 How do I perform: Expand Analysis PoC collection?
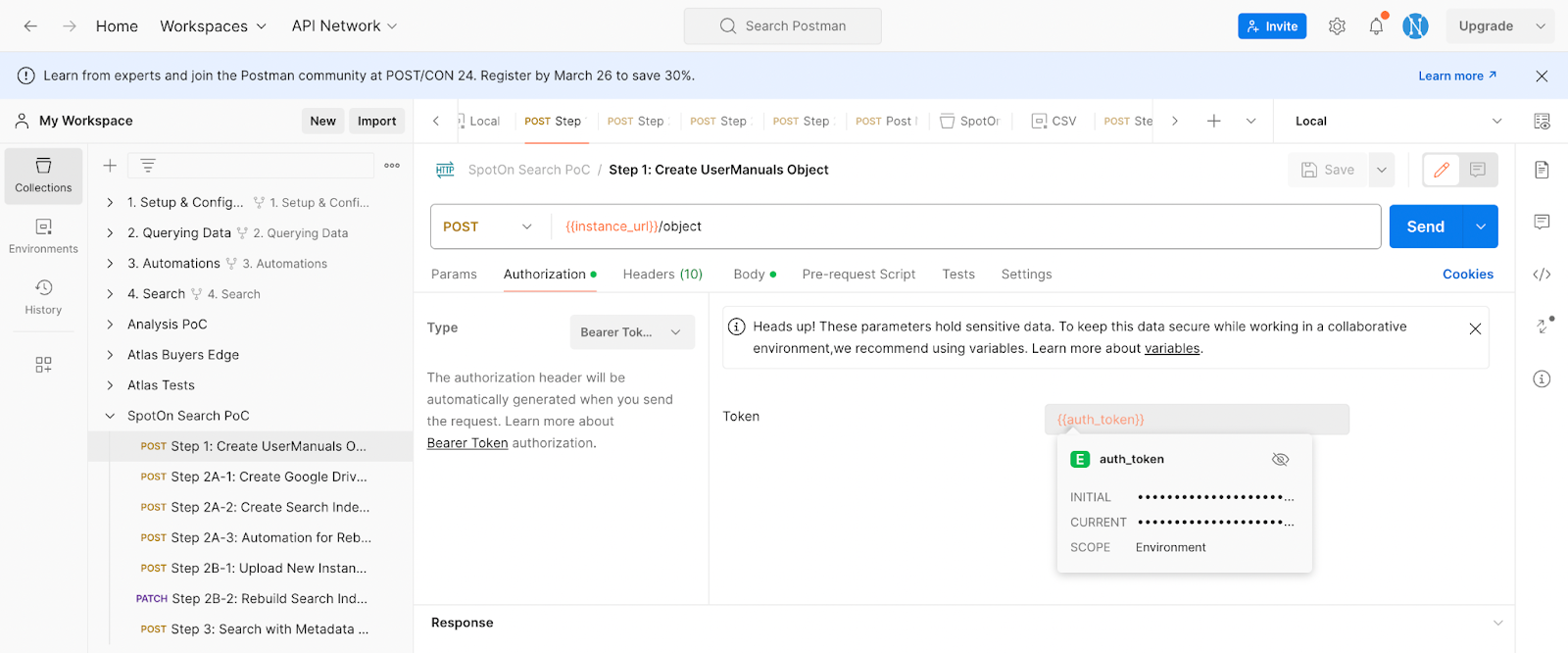(x=110, y=325)
